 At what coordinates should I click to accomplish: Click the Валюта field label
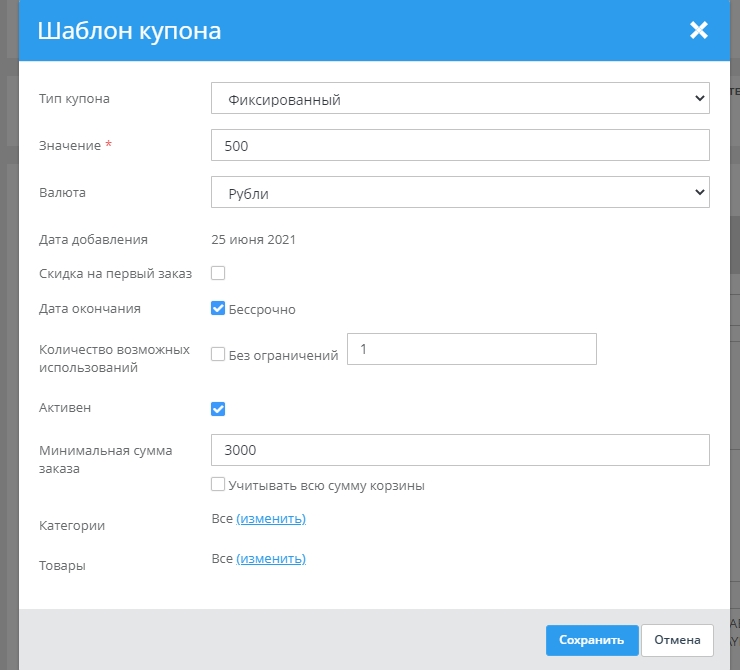(62, 192)
